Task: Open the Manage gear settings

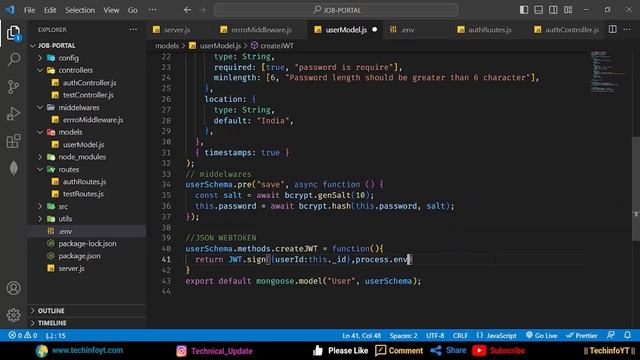Action: click(13, 315)
